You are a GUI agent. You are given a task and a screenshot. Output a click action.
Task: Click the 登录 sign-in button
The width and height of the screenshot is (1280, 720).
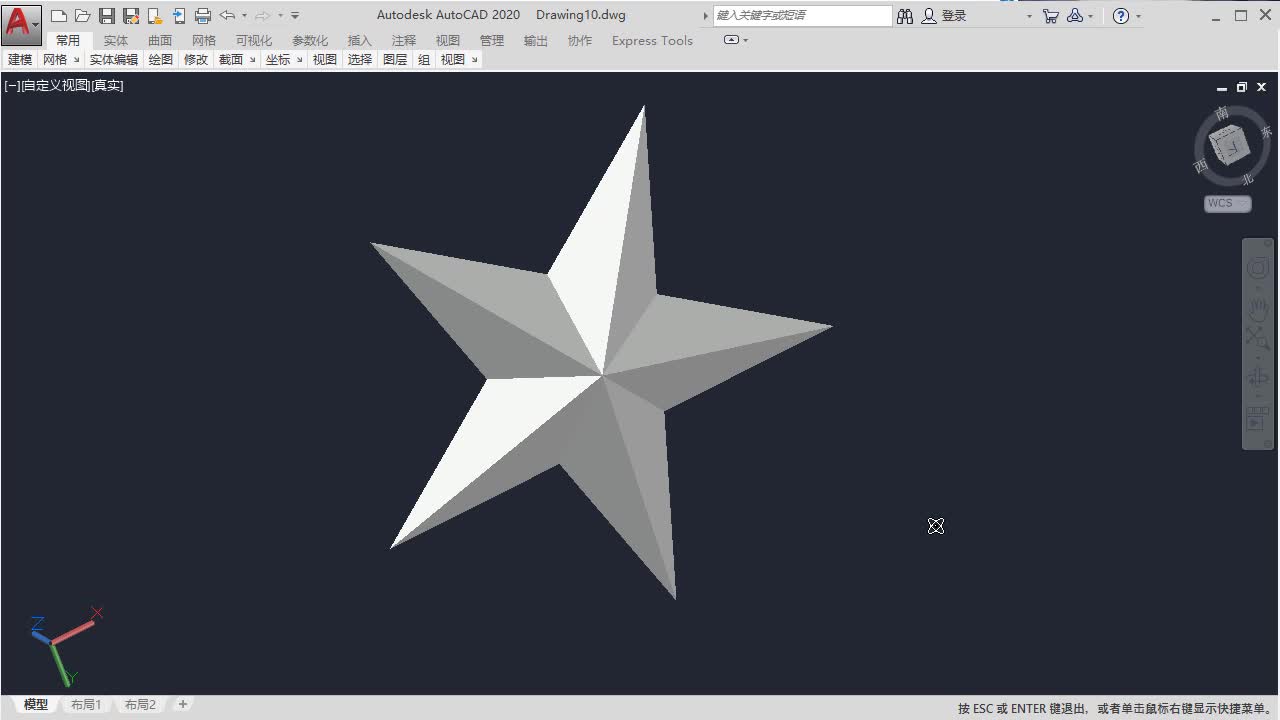945,16
